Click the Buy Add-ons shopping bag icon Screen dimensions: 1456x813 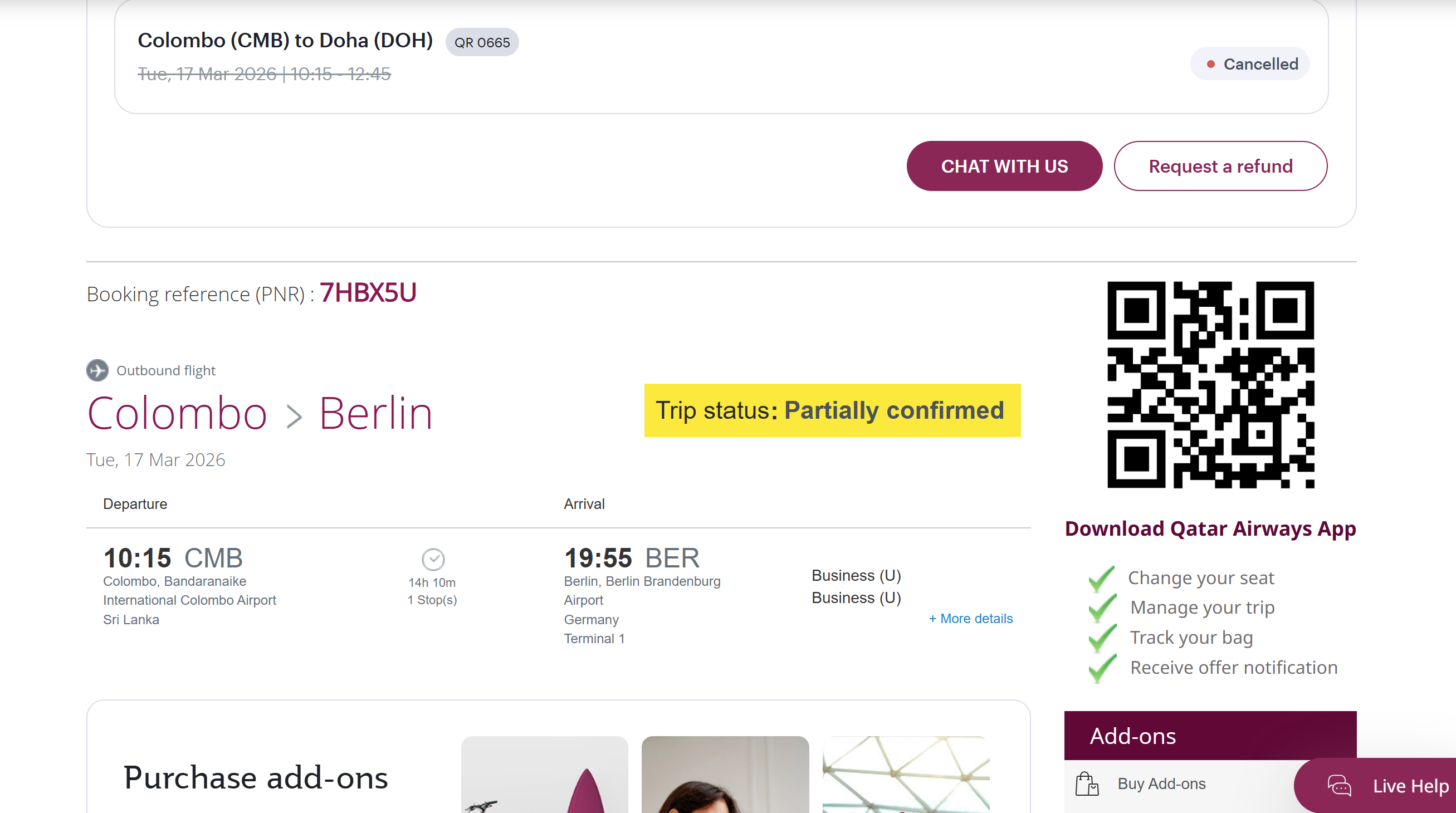[x=1086, y=783]
